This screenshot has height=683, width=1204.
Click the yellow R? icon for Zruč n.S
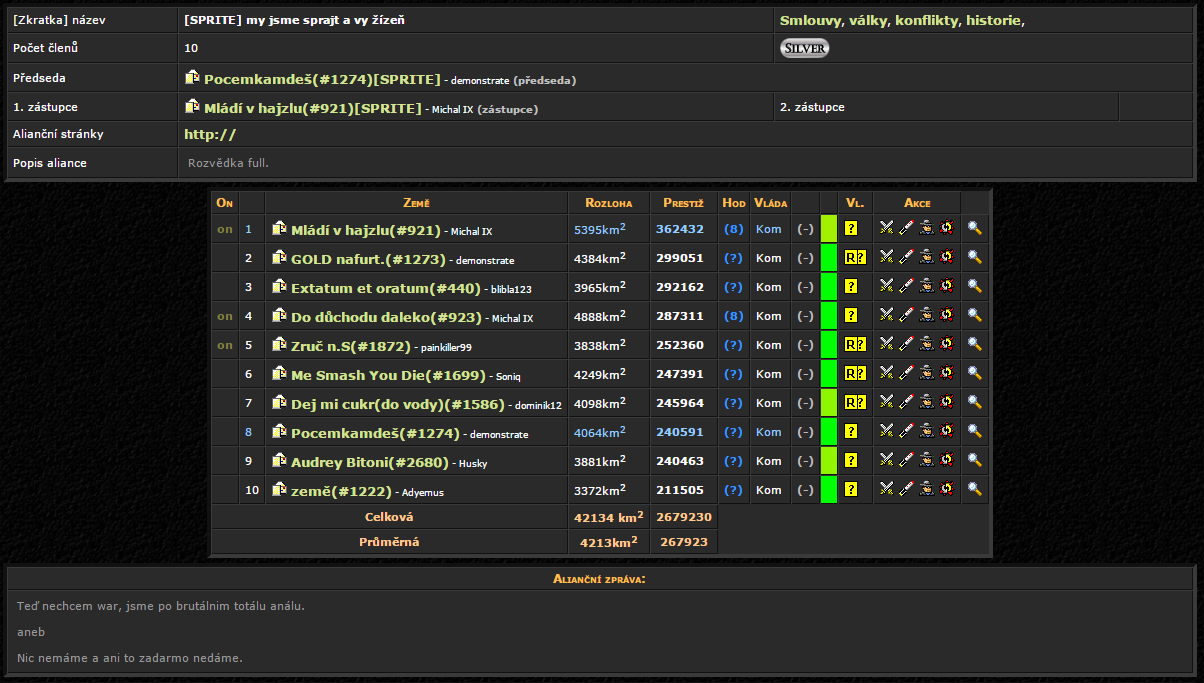(854, 345)
